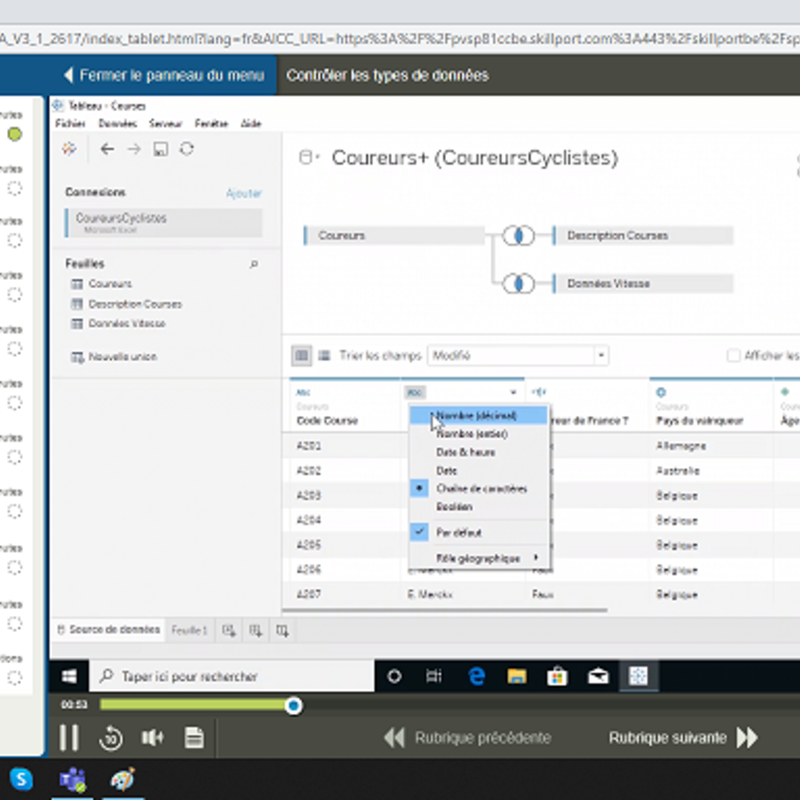The image size is (800, 800).
Task: Open the transcript document icon
Action: [194, 738]
